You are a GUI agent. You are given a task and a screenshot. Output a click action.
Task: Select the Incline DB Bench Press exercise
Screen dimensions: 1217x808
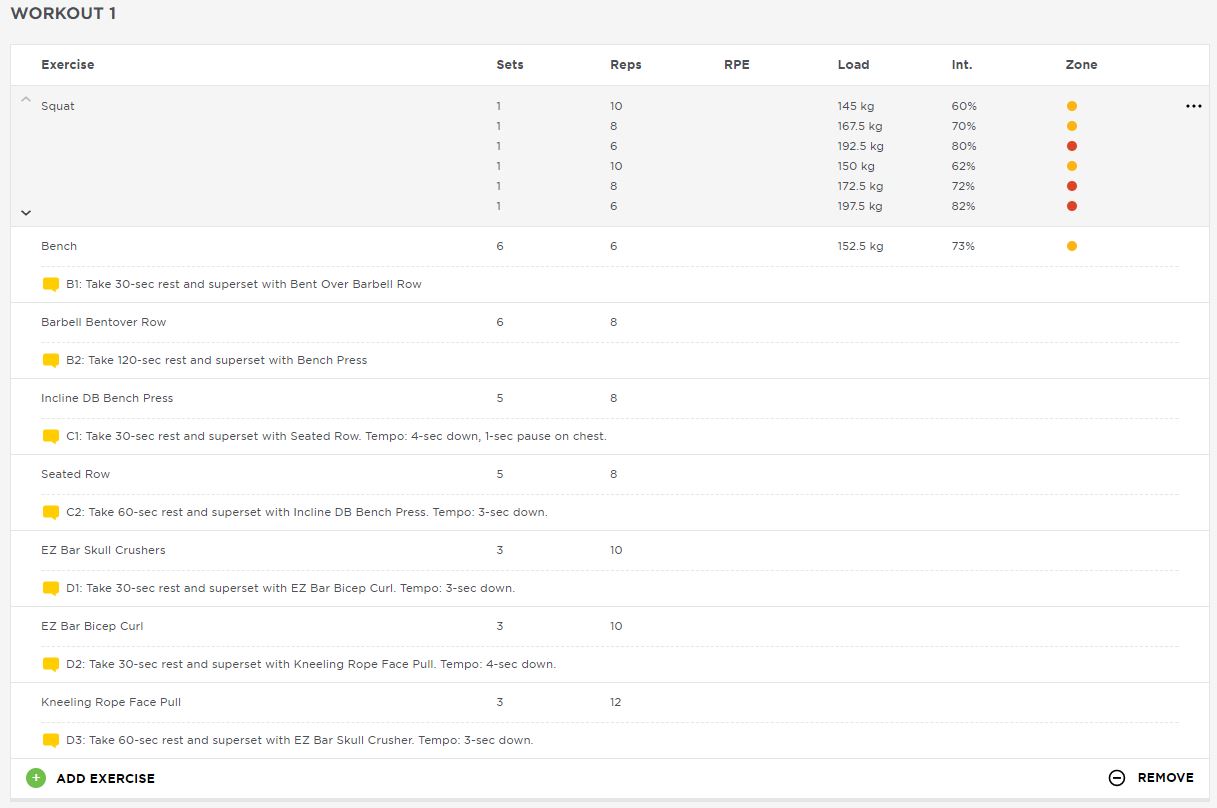click(107, 398)
